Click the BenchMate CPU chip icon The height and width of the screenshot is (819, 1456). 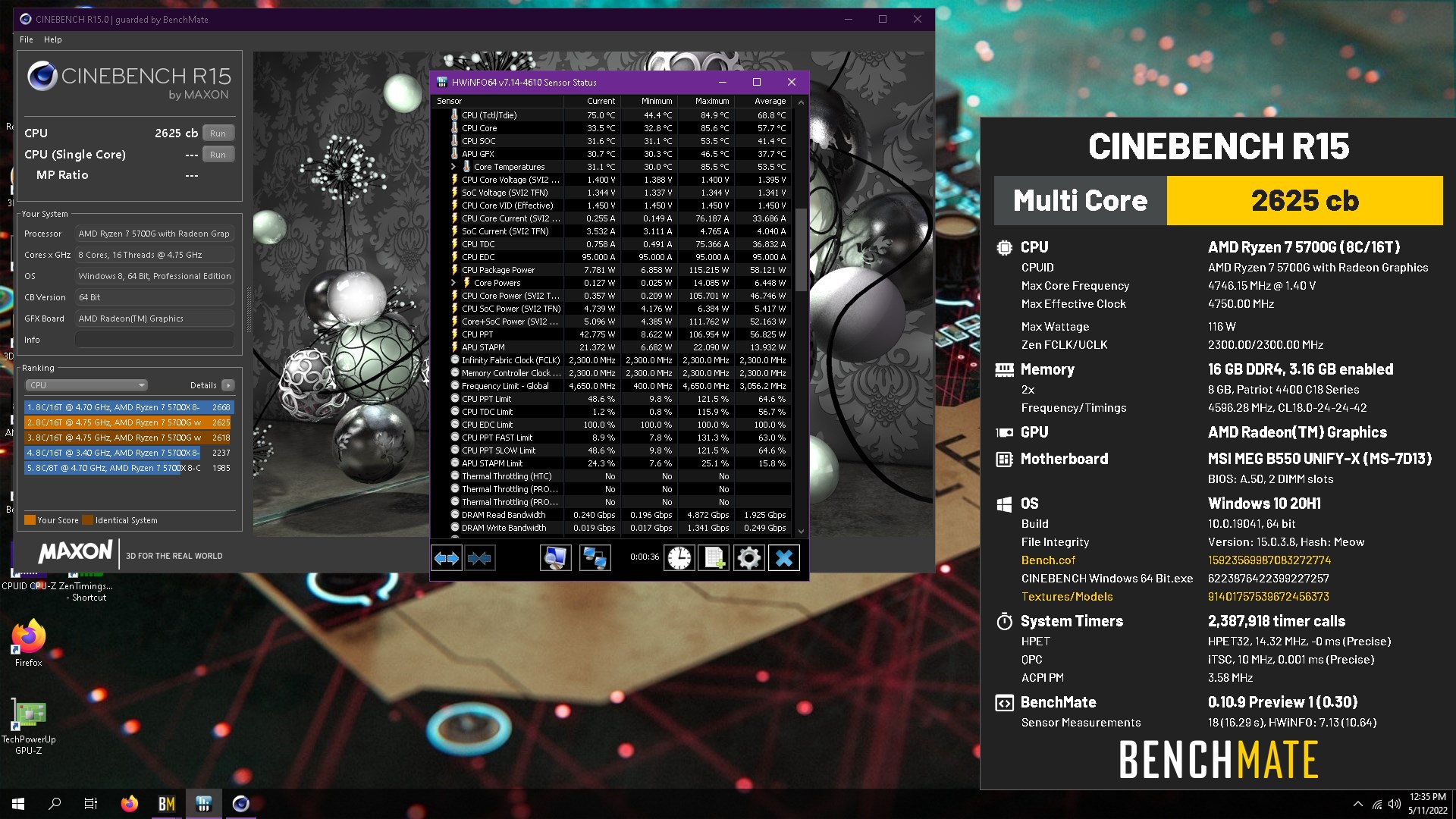(x=1004, y=247)
